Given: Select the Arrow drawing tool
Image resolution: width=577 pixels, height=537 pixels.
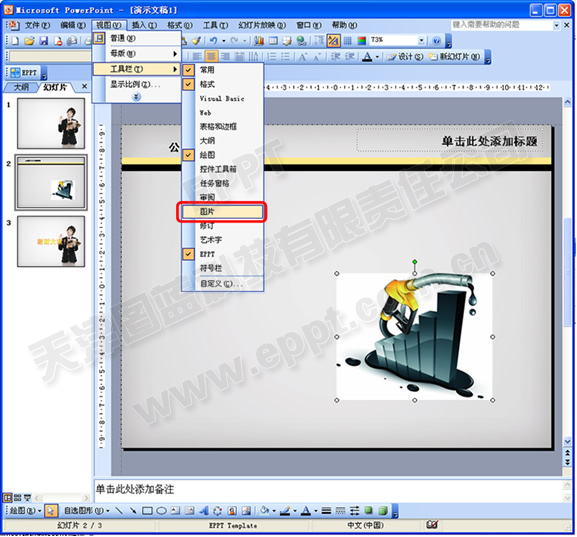Looking at the screenshot, I should point(132,511).
